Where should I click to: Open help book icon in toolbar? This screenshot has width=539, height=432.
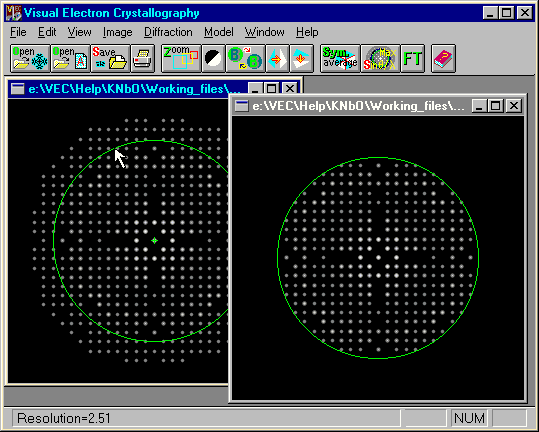click(x=443, y=58)
